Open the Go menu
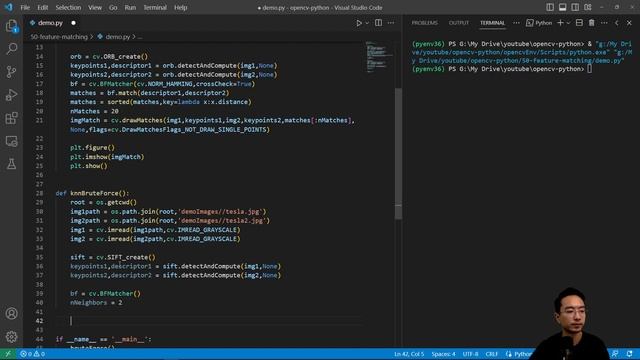Viewport: 640px width, 360px height. tap(113, 7)
